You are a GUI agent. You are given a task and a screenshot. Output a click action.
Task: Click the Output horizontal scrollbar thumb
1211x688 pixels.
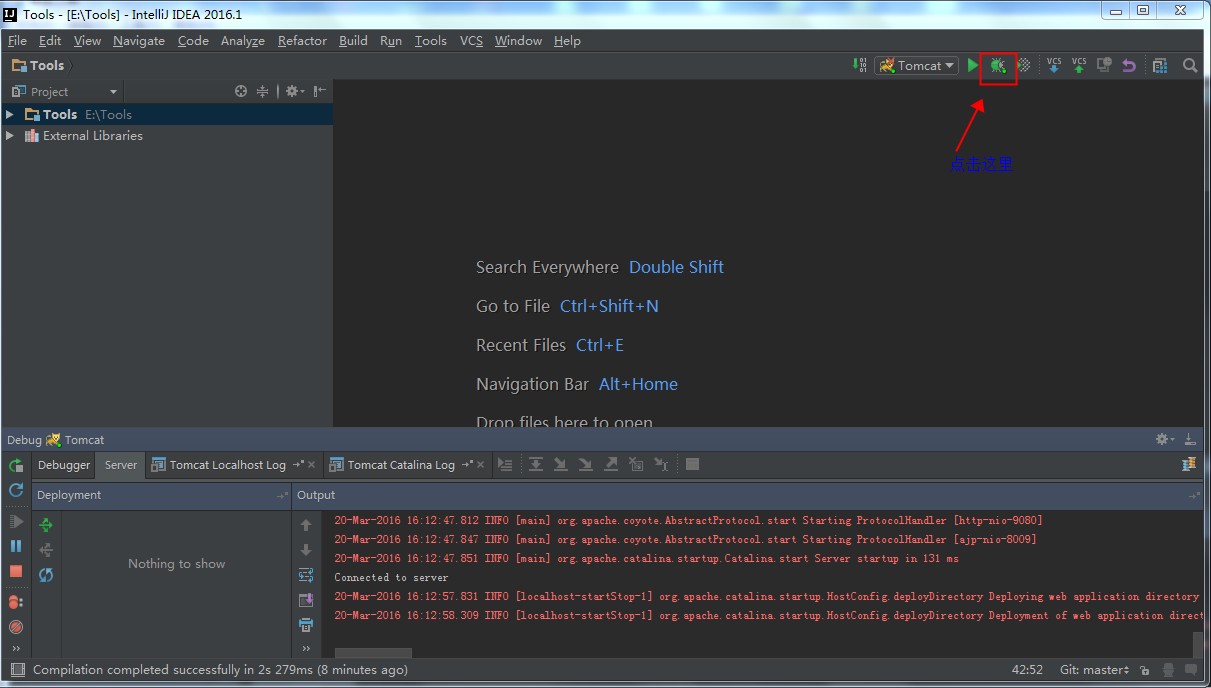[x=373, y=653]
